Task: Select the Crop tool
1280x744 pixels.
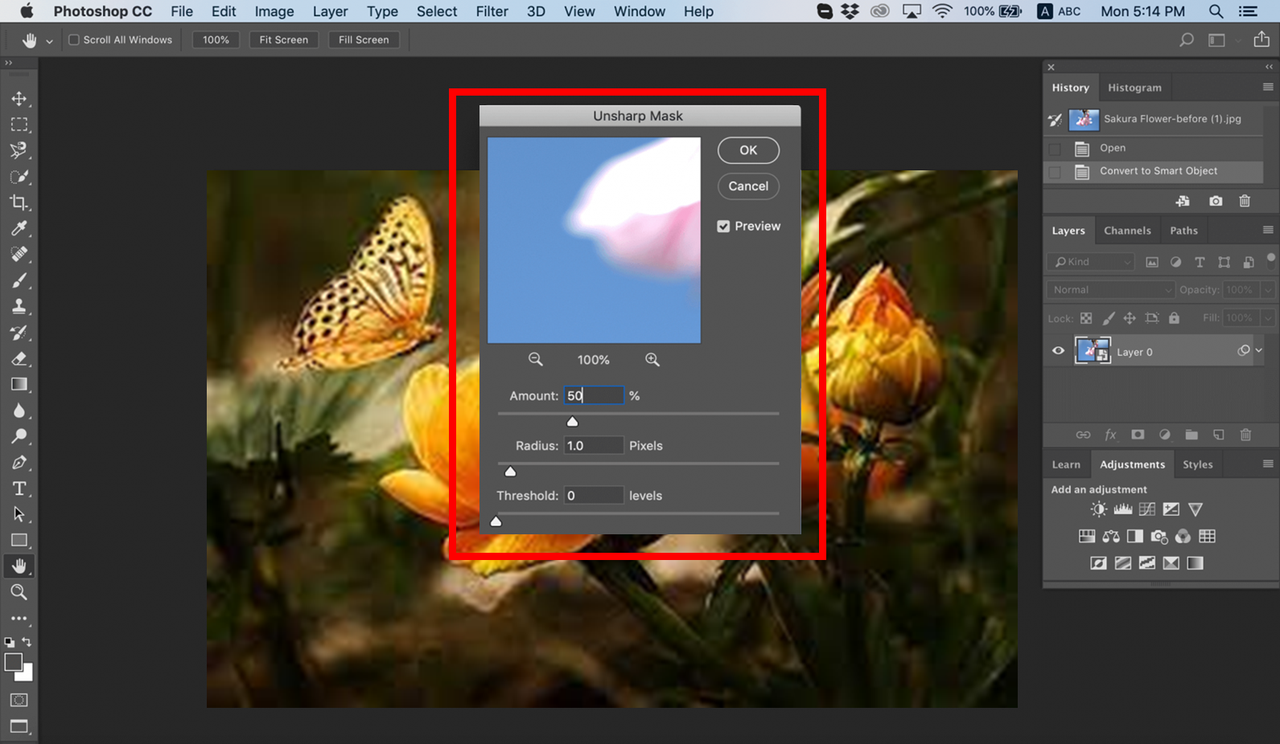Action: (20, 202)
